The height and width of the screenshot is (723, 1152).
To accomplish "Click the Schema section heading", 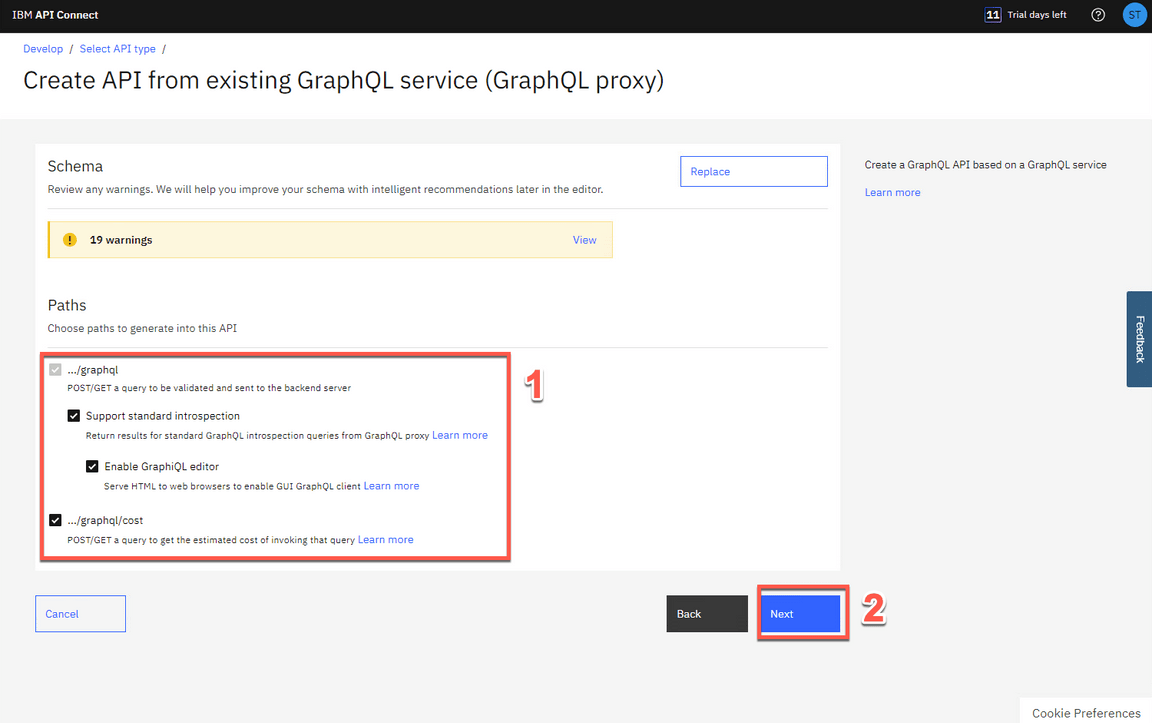I will click(75, 166).
